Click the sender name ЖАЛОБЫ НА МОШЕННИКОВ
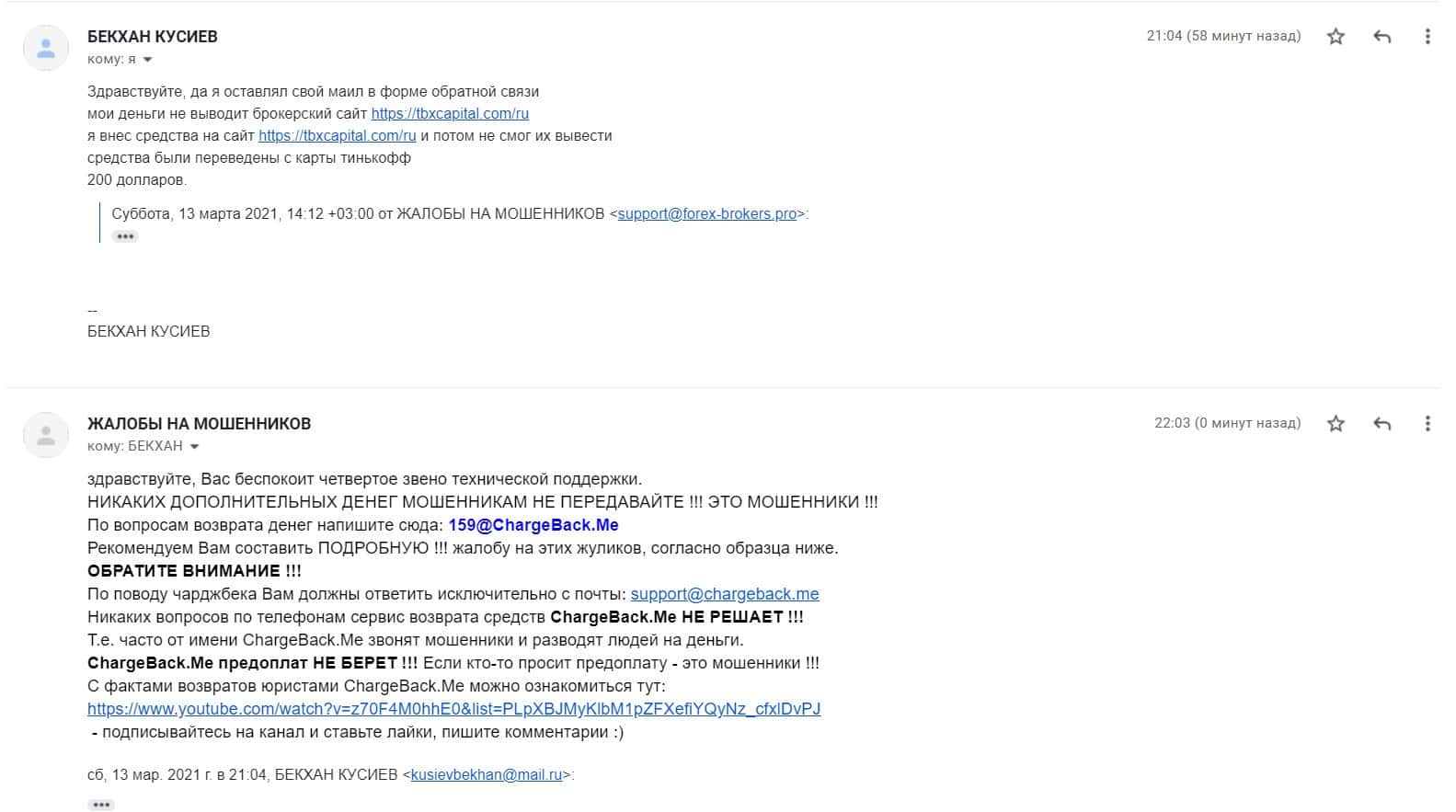Viewport: 1456px width, 812px height. coord(200,424)
